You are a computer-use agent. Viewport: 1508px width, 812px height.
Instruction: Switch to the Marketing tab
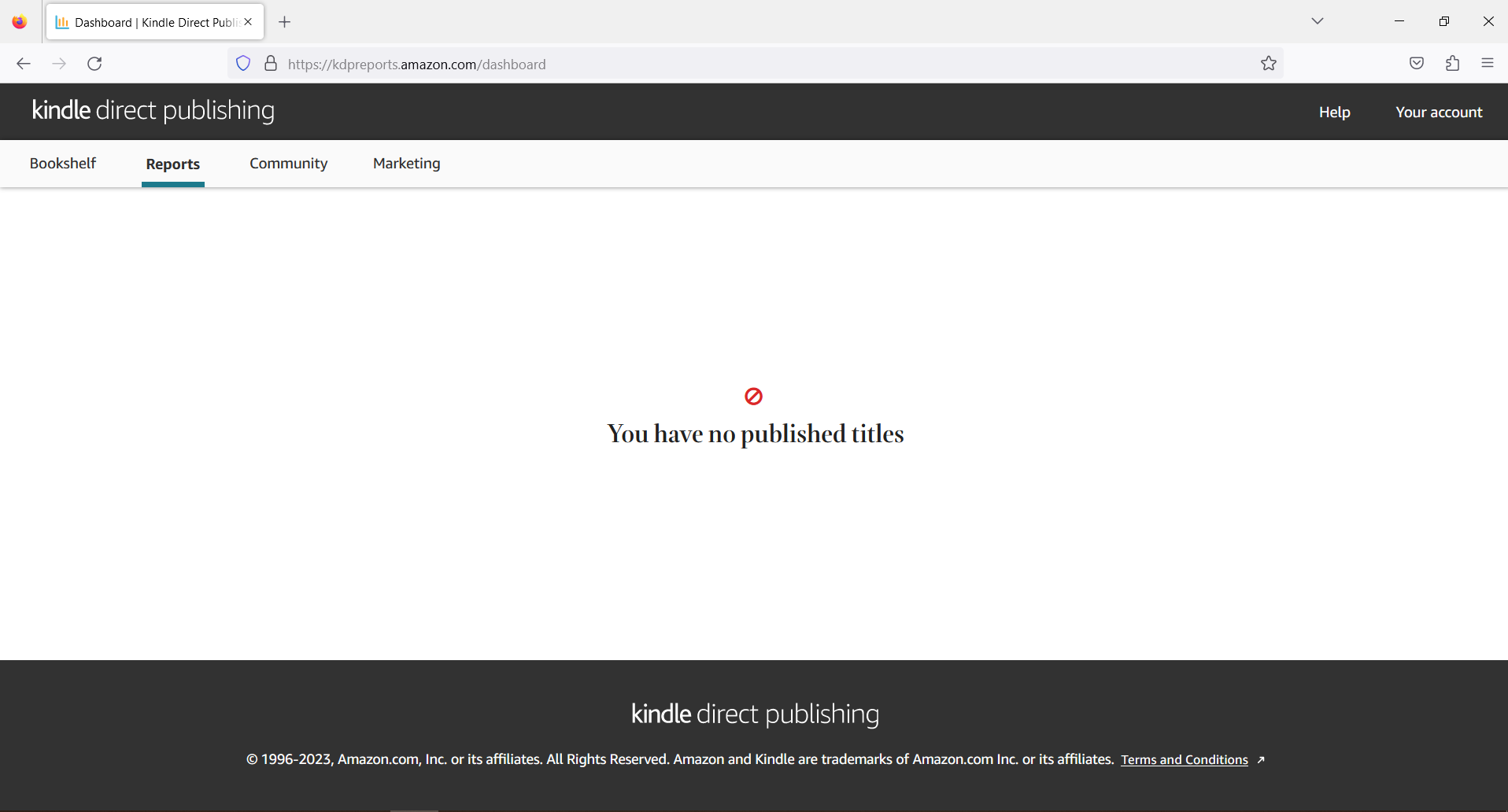[406, 164]
